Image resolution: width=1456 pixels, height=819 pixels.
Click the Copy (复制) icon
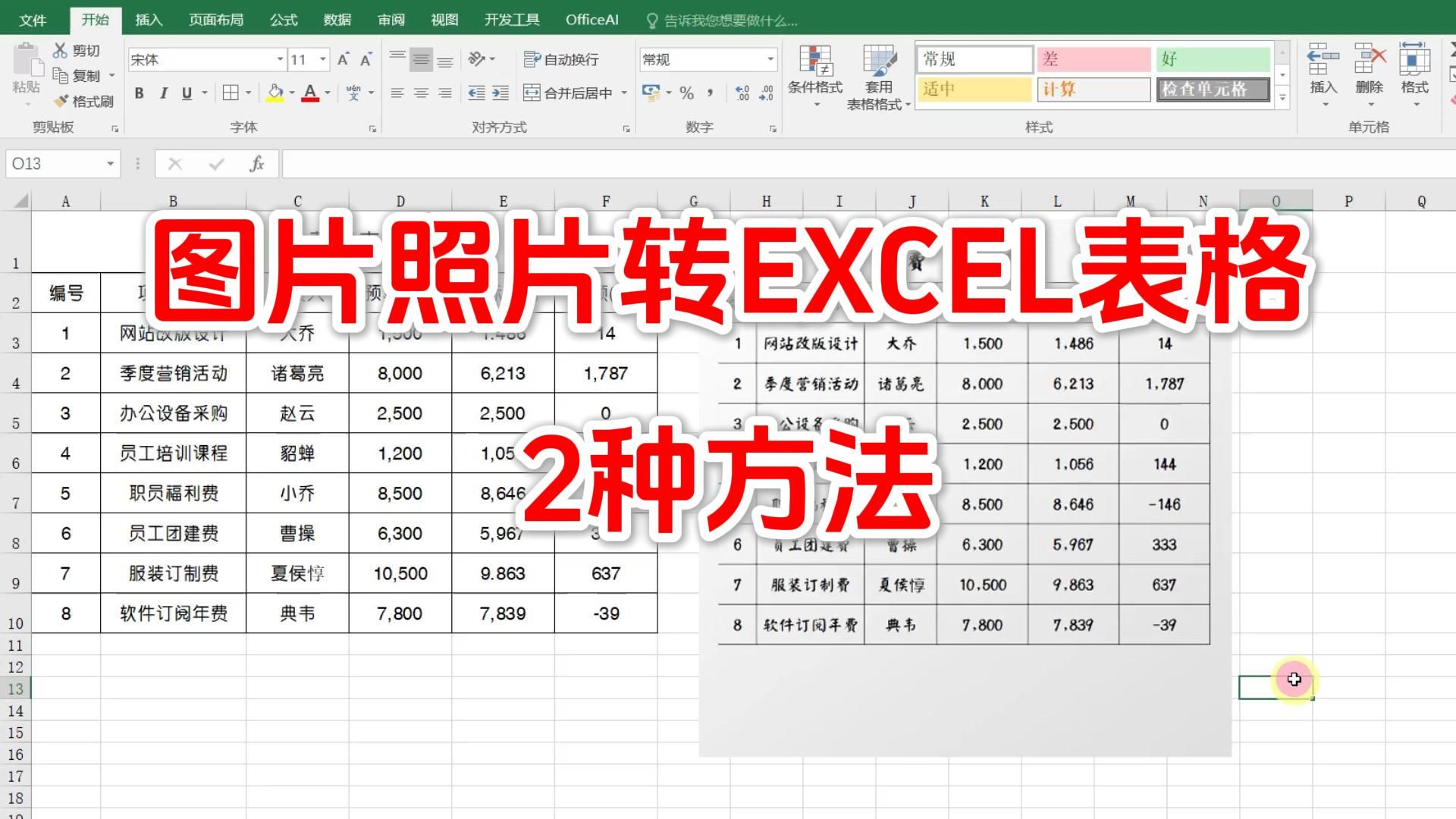[61, 75]
